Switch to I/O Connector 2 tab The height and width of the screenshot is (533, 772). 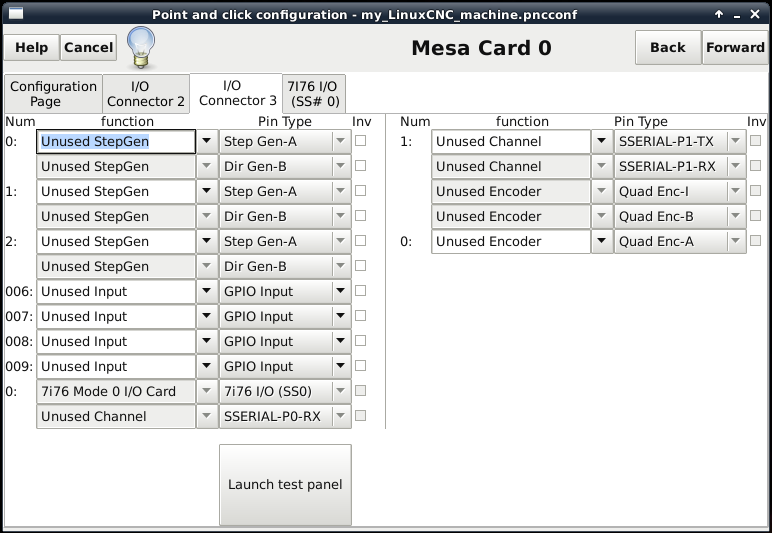(146, 94)
